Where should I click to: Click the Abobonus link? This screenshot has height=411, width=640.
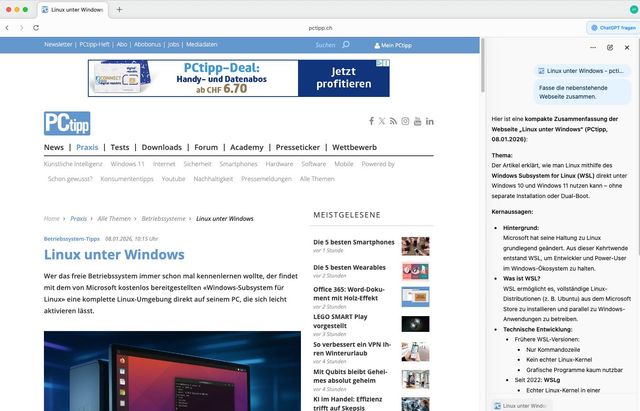(147, 44)
